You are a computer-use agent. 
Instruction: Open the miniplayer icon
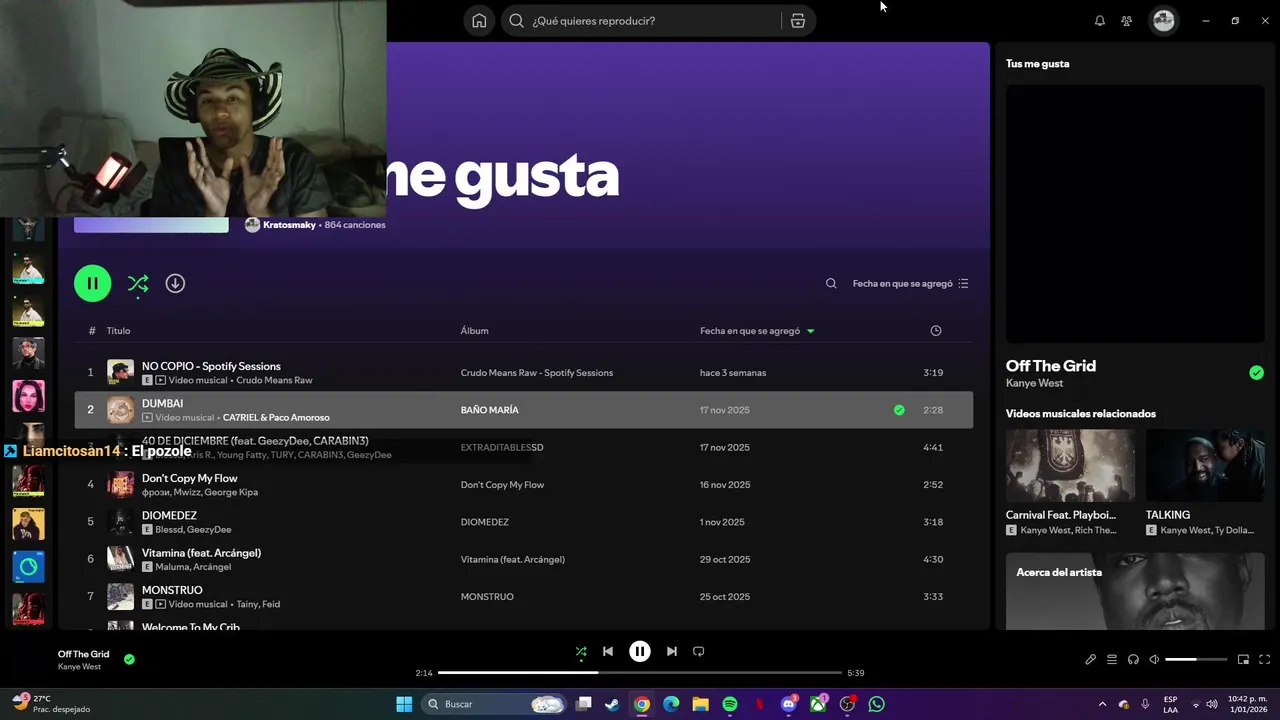coord(1243,659)
